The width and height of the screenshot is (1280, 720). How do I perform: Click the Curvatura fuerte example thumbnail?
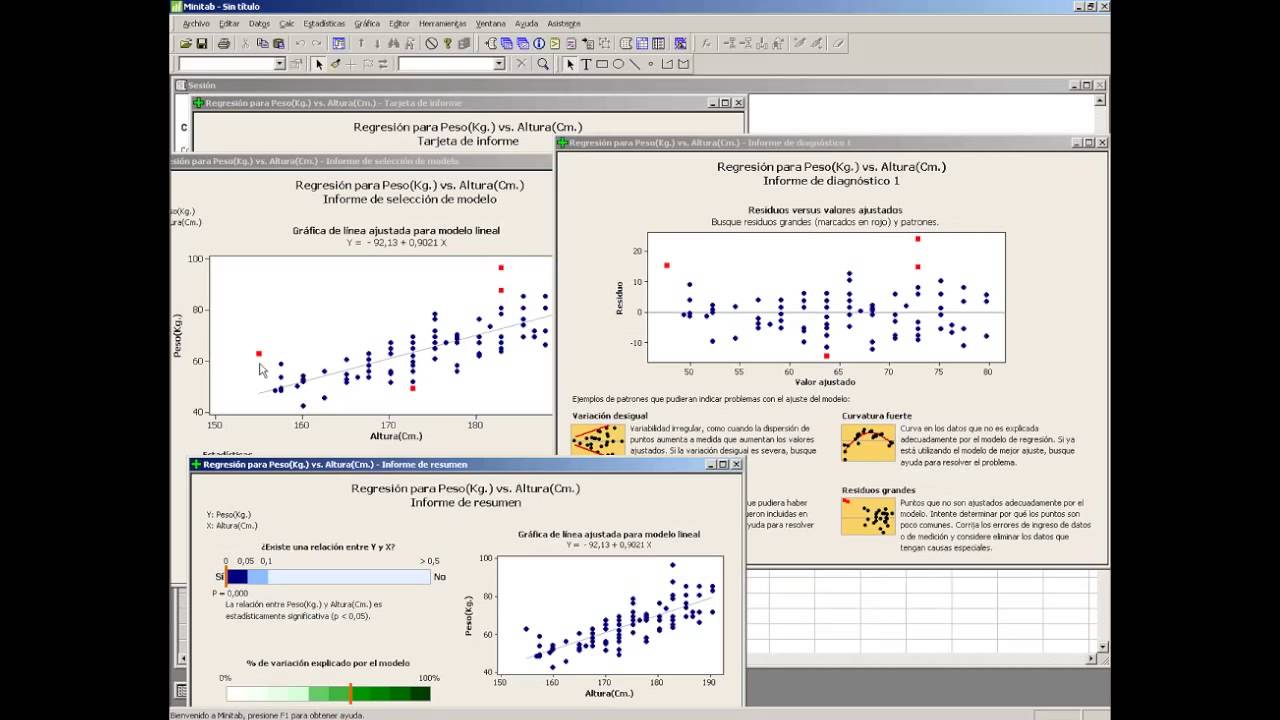(868, 442)
